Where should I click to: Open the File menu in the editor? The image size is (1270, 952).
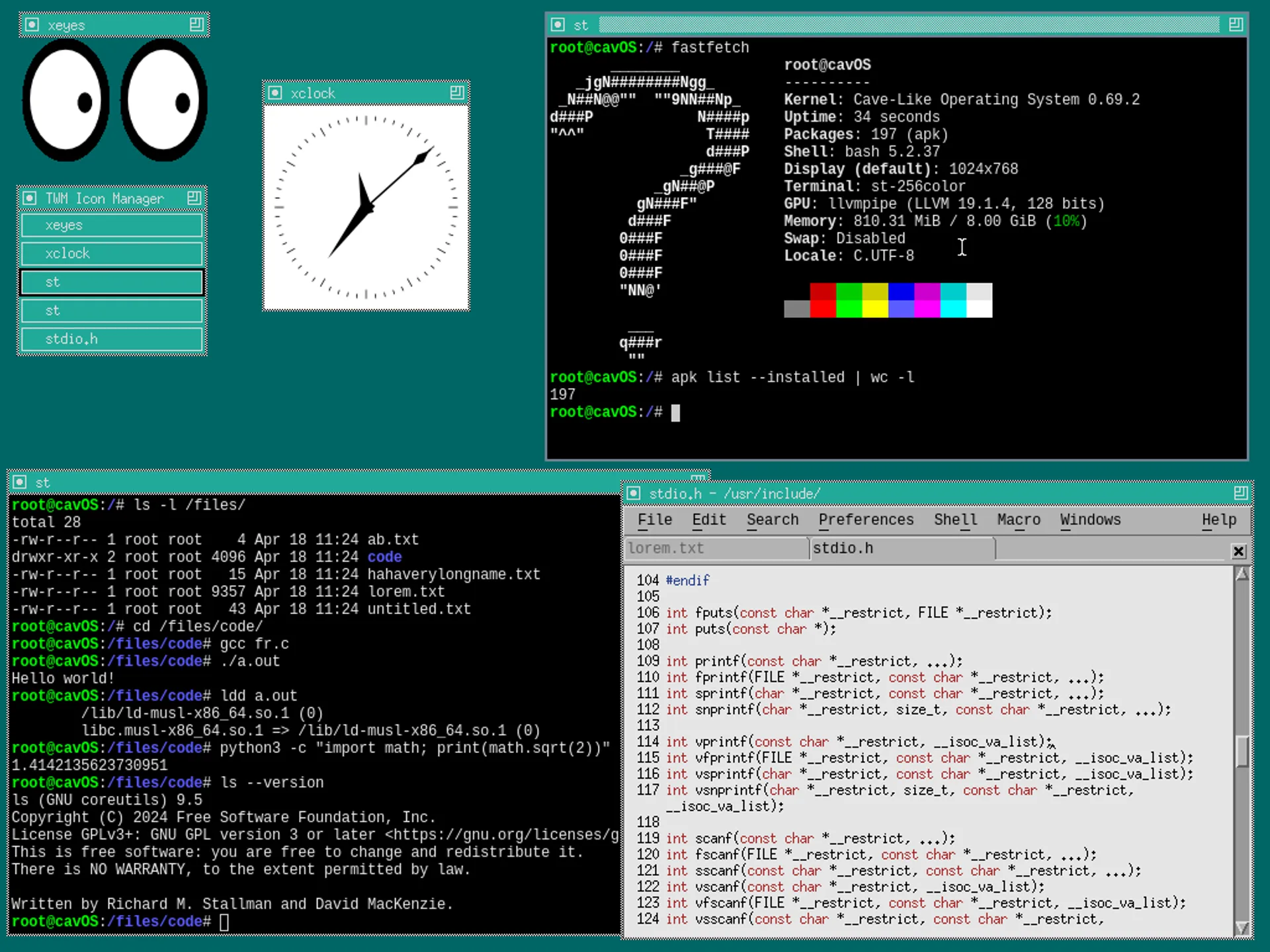[655, 520]
